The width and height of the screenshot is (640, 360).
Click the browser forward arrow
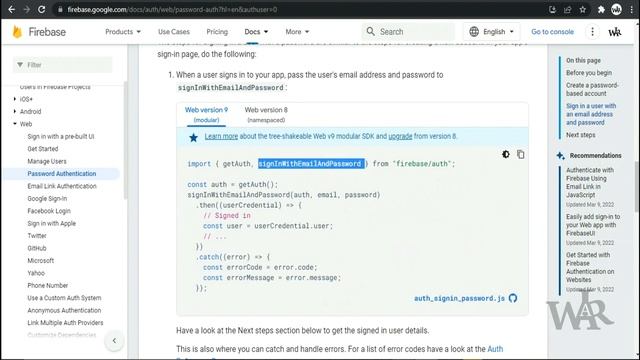point(27,9)
